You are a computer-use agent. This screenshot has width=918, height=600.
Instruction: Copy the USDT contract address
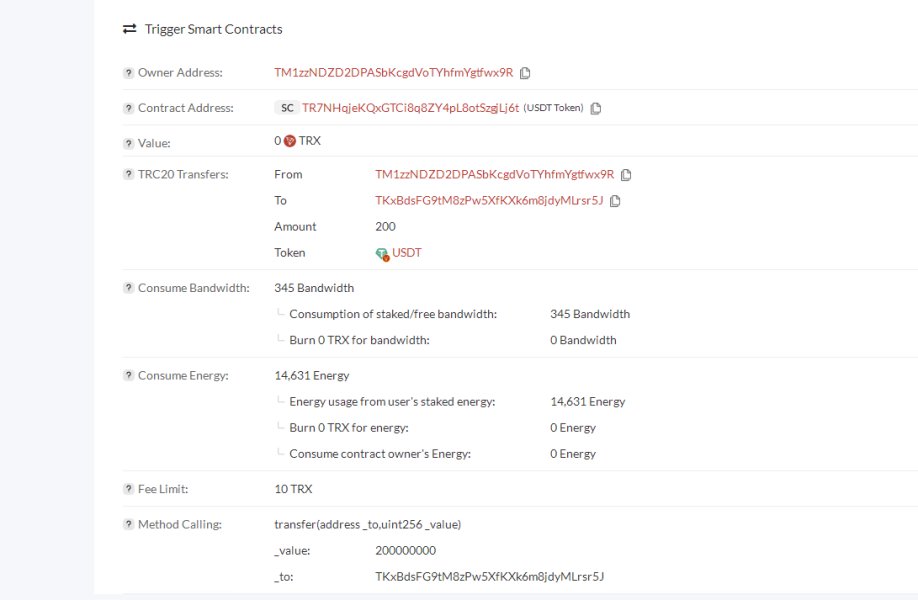596,108
